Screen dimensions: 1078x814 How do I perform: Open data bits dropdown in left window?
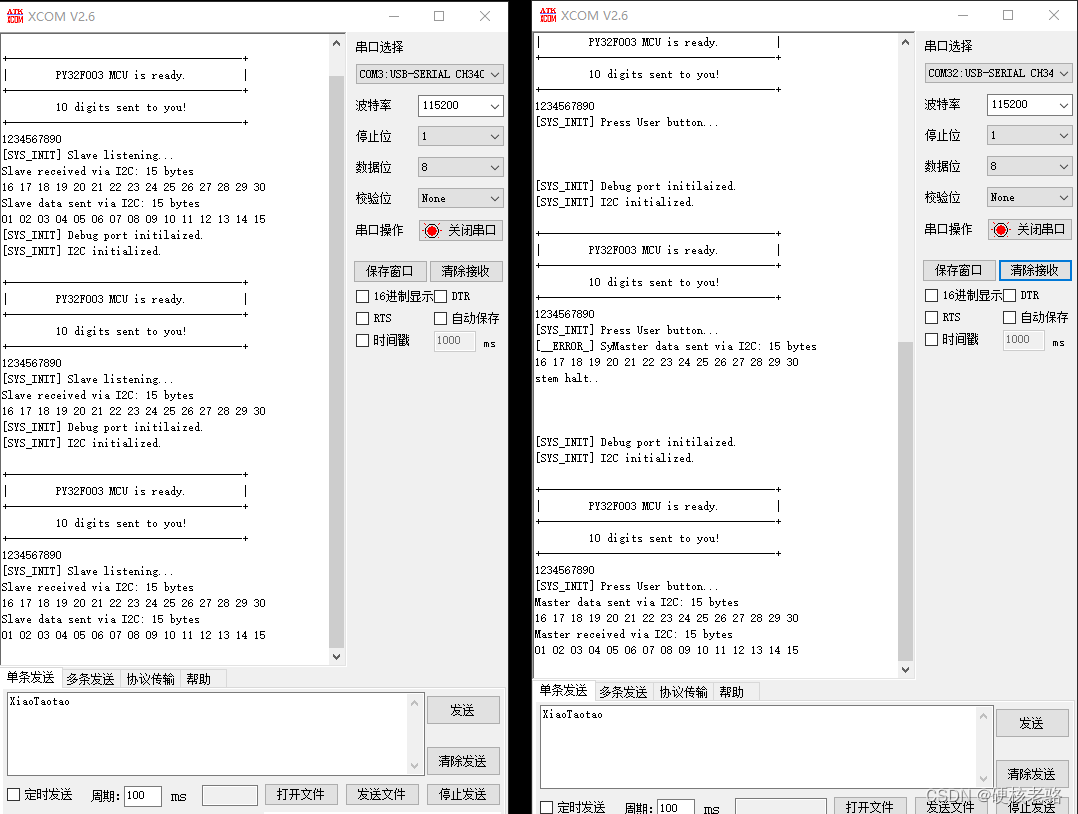[461, 167]
